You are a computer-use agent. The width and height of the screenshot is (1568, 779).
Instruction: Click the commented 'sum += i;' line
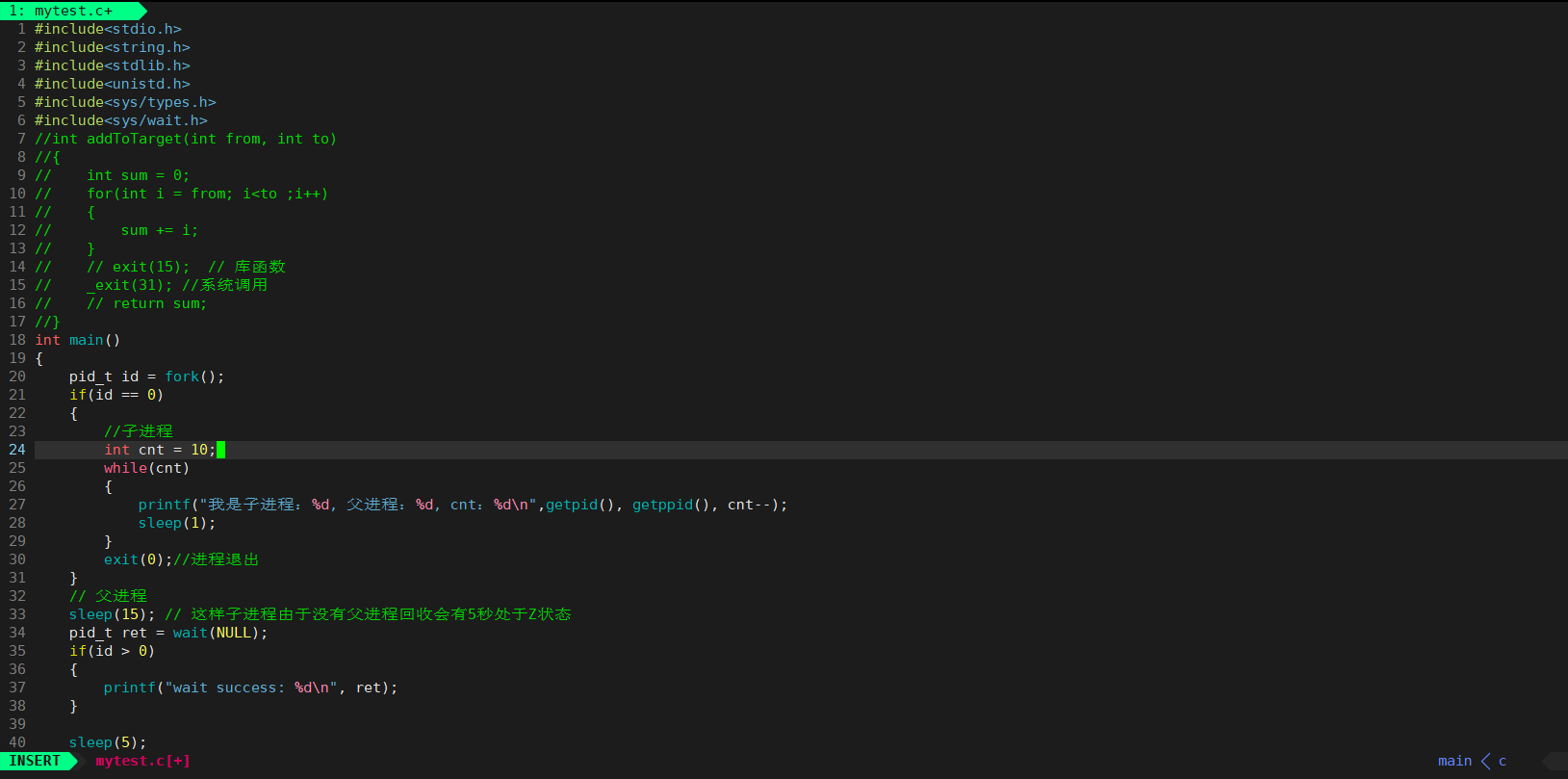click(x=116, y=230)
